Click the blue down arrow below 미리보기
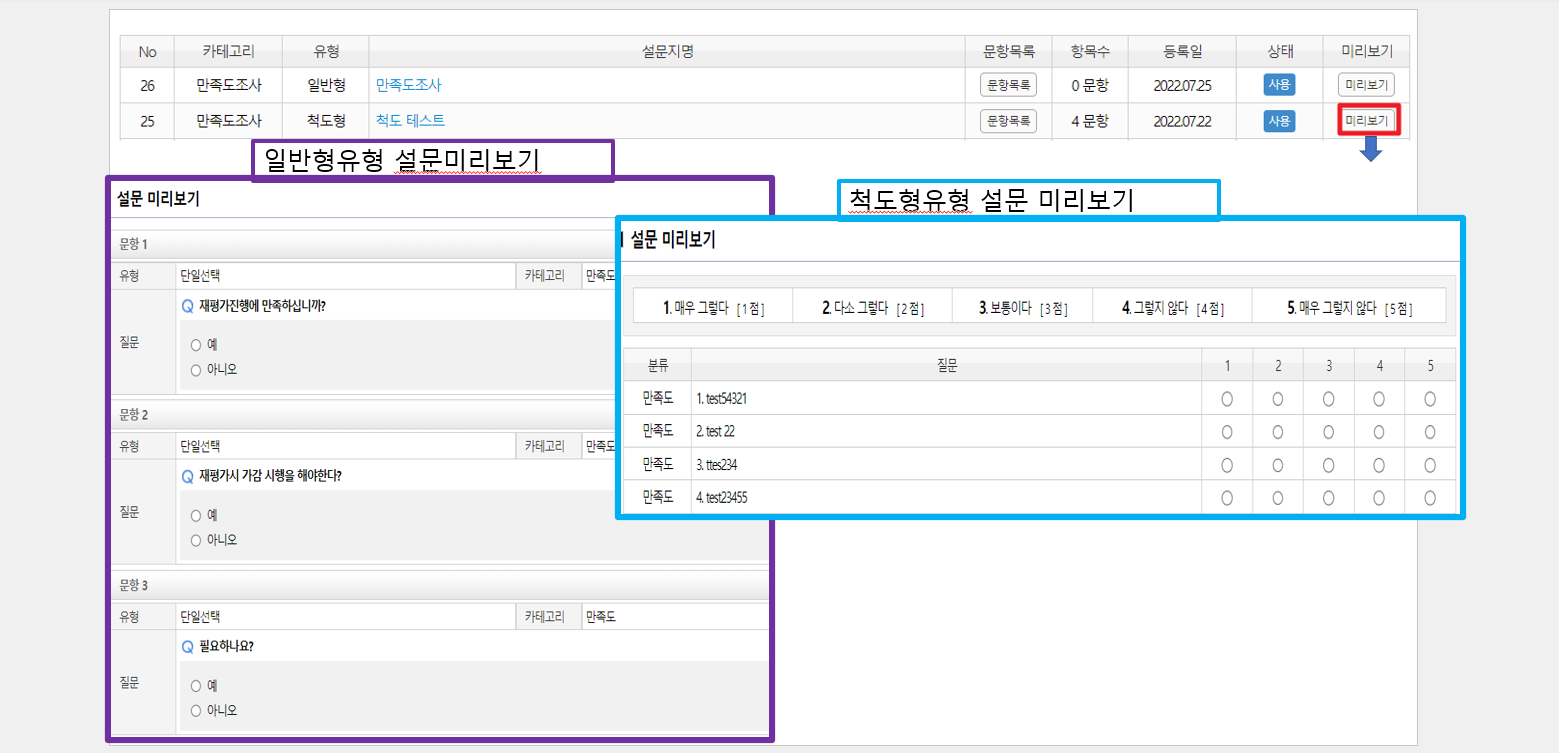 point(1371,149)
